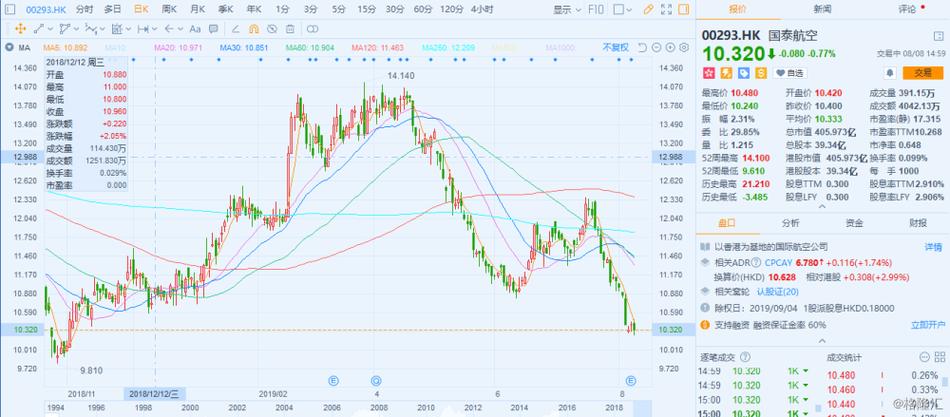Viewport: 950px width, 417px height.
Task: Toggle the 自选 watchlist heart button
Action: pyautogui.click(x=789, y=73)
